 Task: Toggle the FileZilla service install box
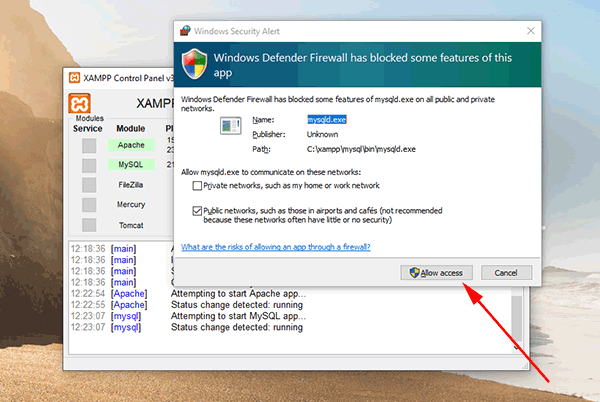(x=89, y=185)
